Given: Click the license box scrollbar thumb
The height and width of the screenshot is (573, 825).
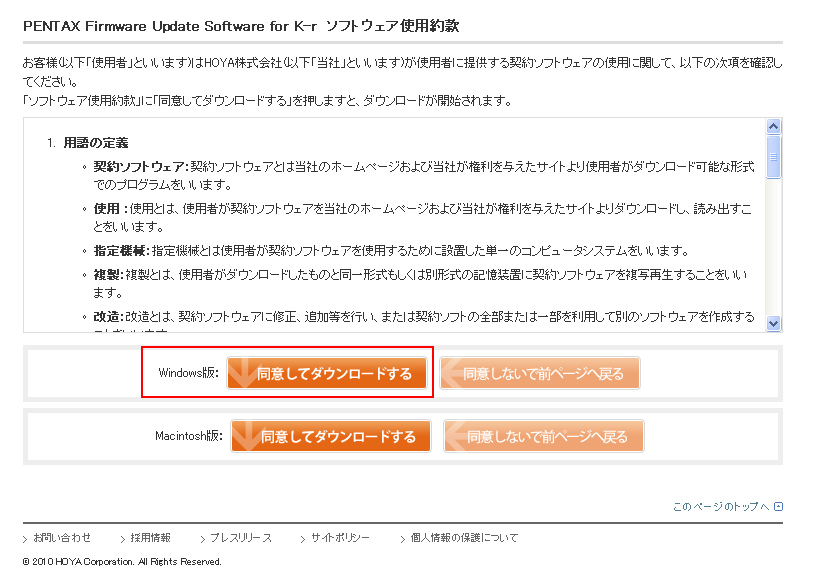Looking at the screenshot, I should [773, 157].
